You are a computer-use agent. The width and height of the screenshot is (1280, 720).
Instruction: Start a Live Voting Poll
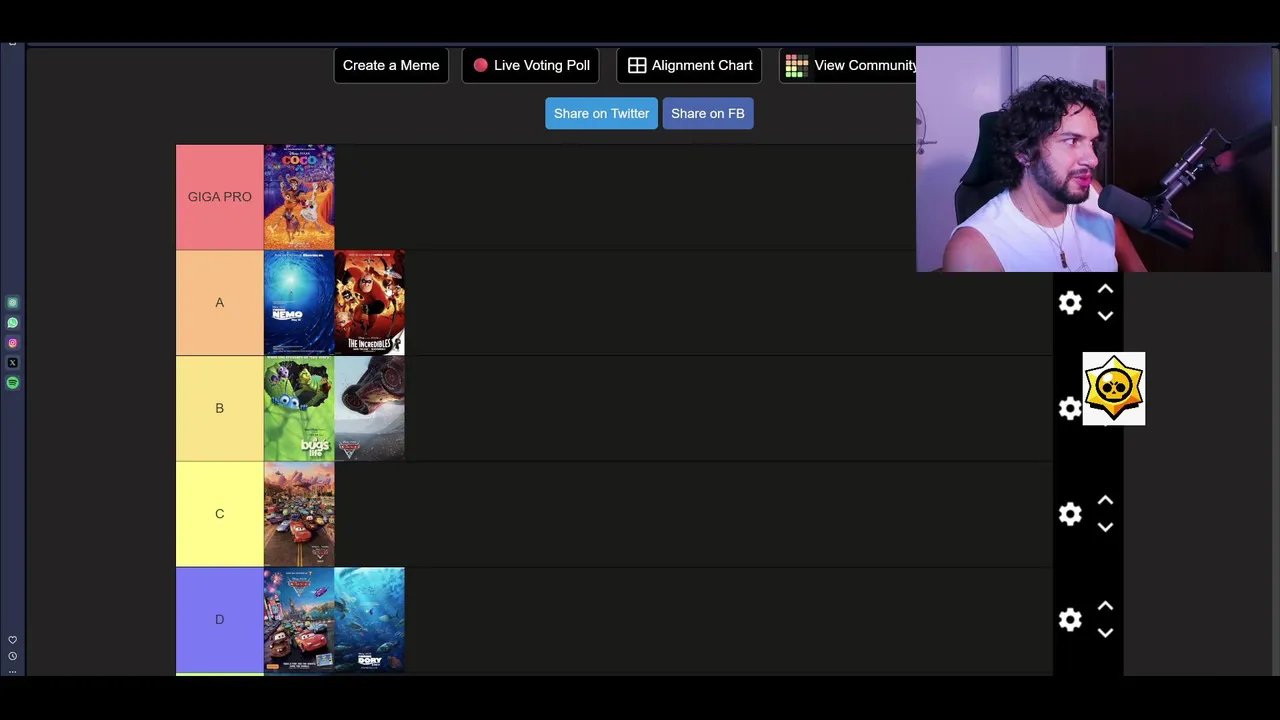coord(531,65)
